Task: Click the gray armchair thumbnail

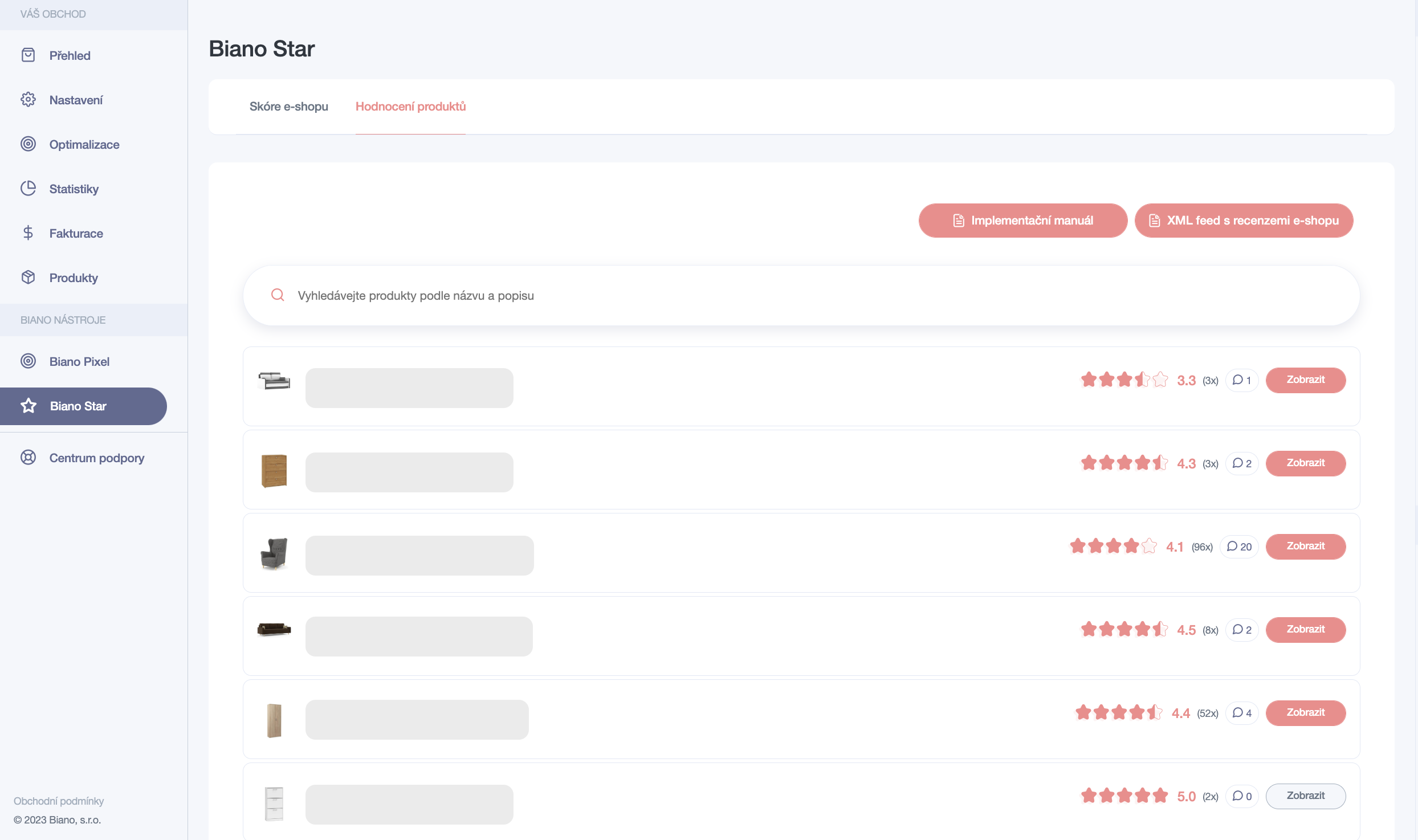Action: [x=274, y=554]
